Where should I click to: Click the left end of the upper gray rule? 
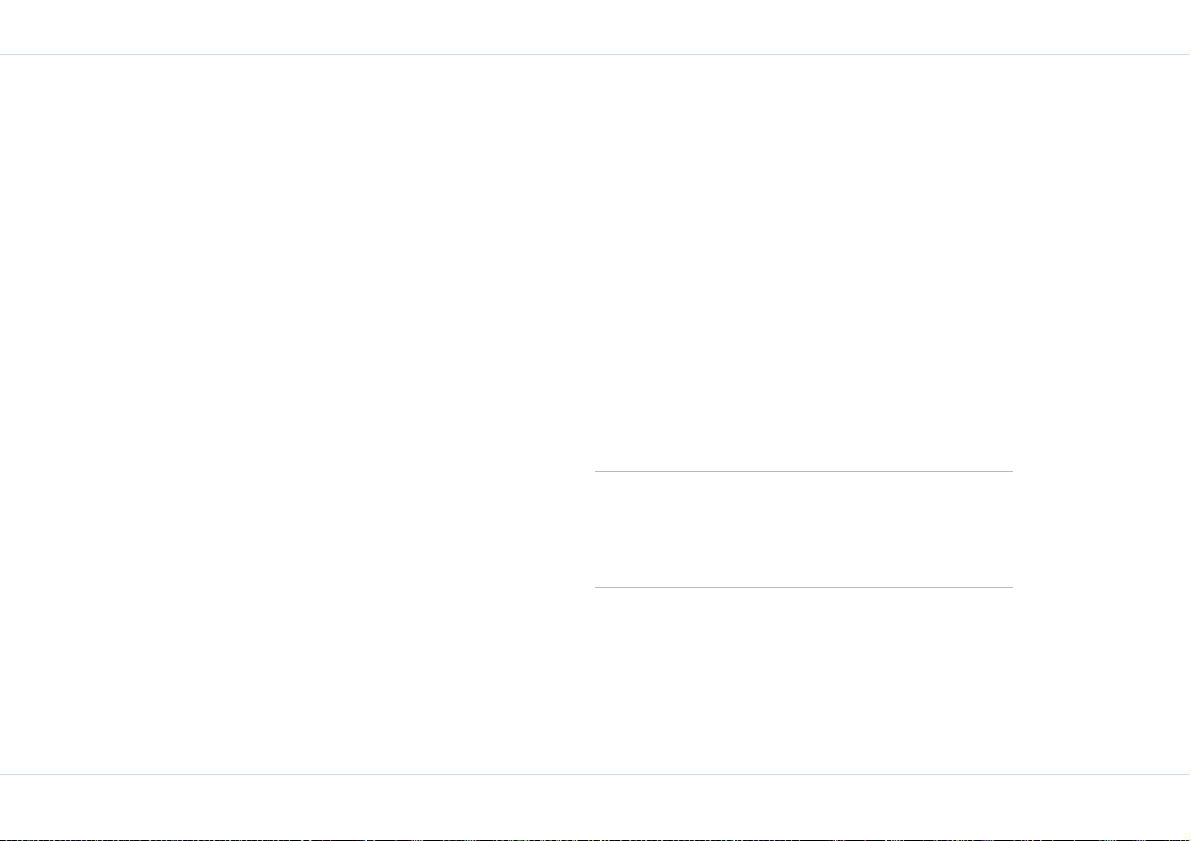click(599, 472)
